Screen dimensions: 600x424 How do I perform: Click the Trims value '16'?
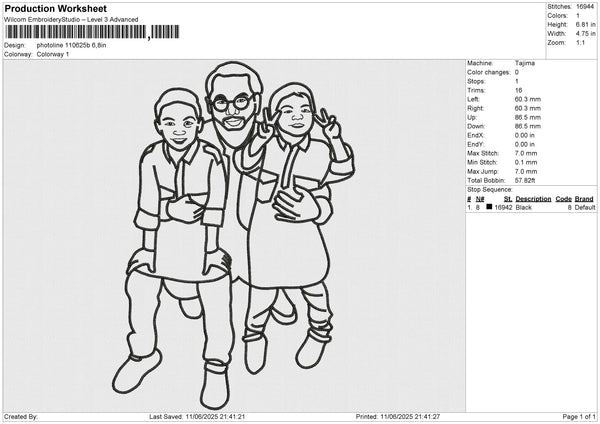[x=518, y=90]
